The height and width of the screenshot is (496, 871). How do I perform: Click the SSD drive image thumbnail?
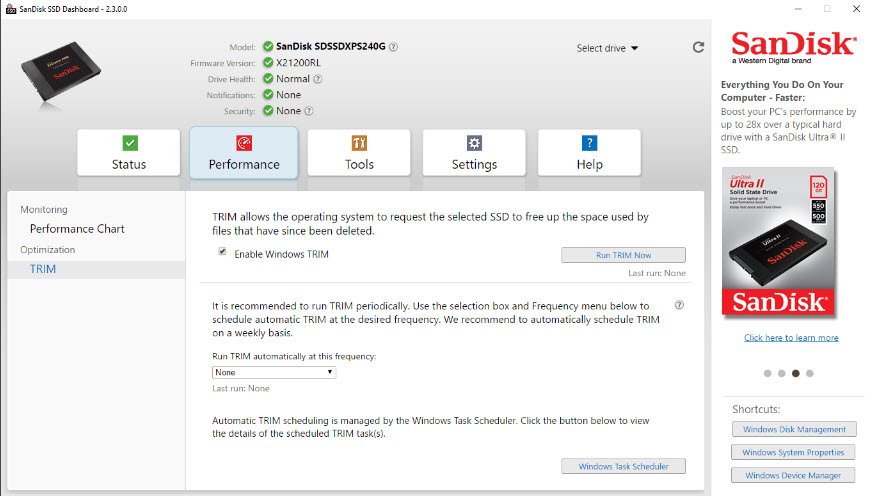(x=61, y=71)
